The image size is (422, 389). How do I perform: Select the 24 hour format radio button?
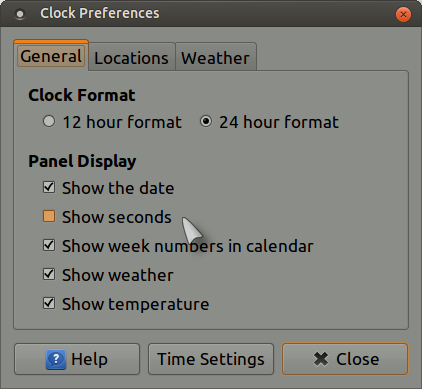[x=206, y=121]
